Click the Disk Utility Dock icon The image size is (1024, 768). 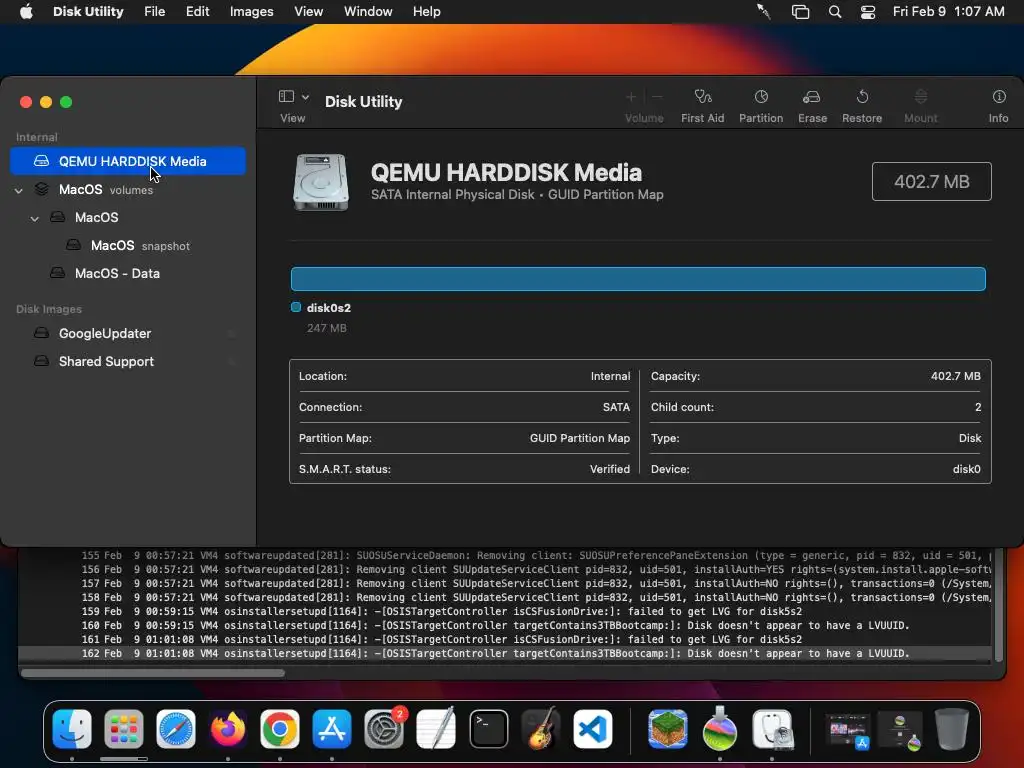773,729
